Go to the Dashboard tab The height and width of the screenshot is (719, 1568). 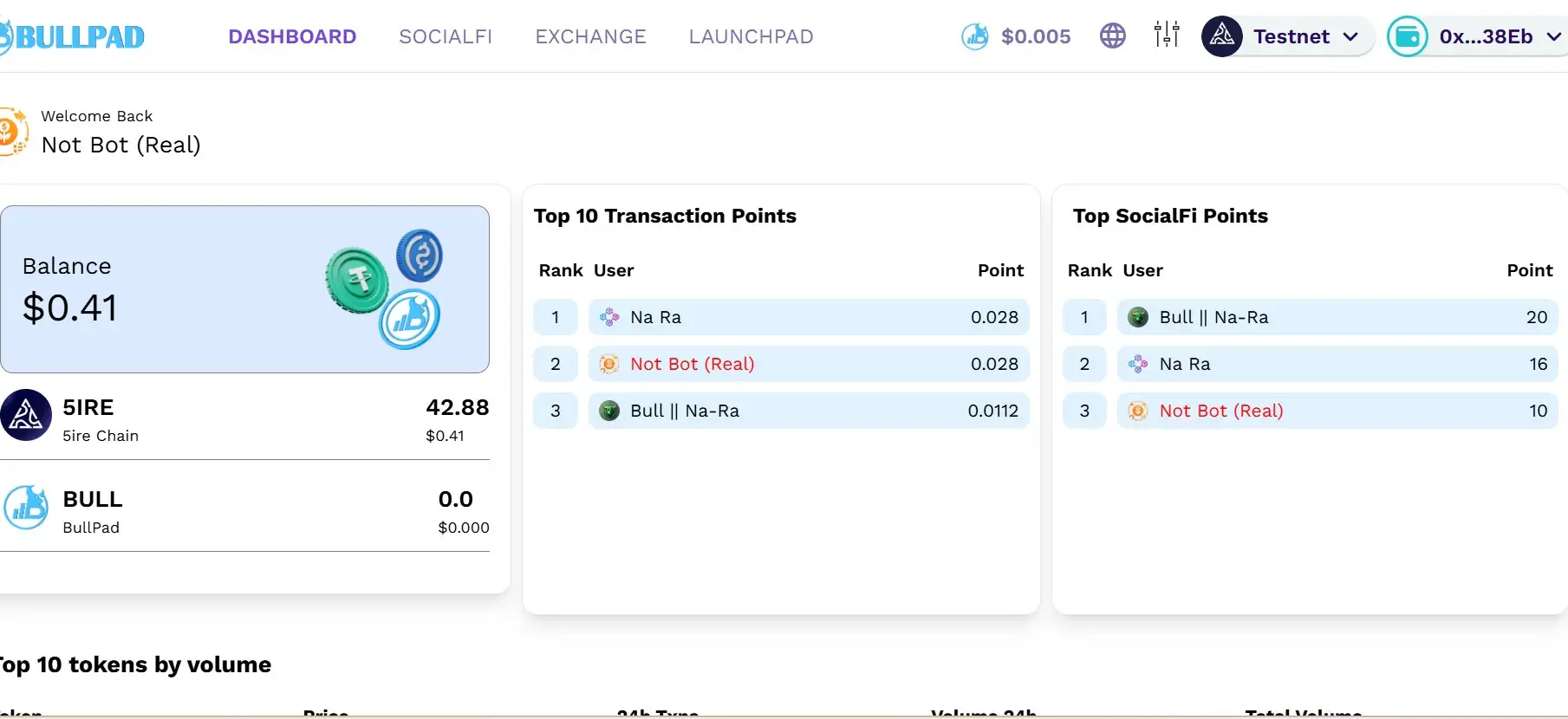292,36
